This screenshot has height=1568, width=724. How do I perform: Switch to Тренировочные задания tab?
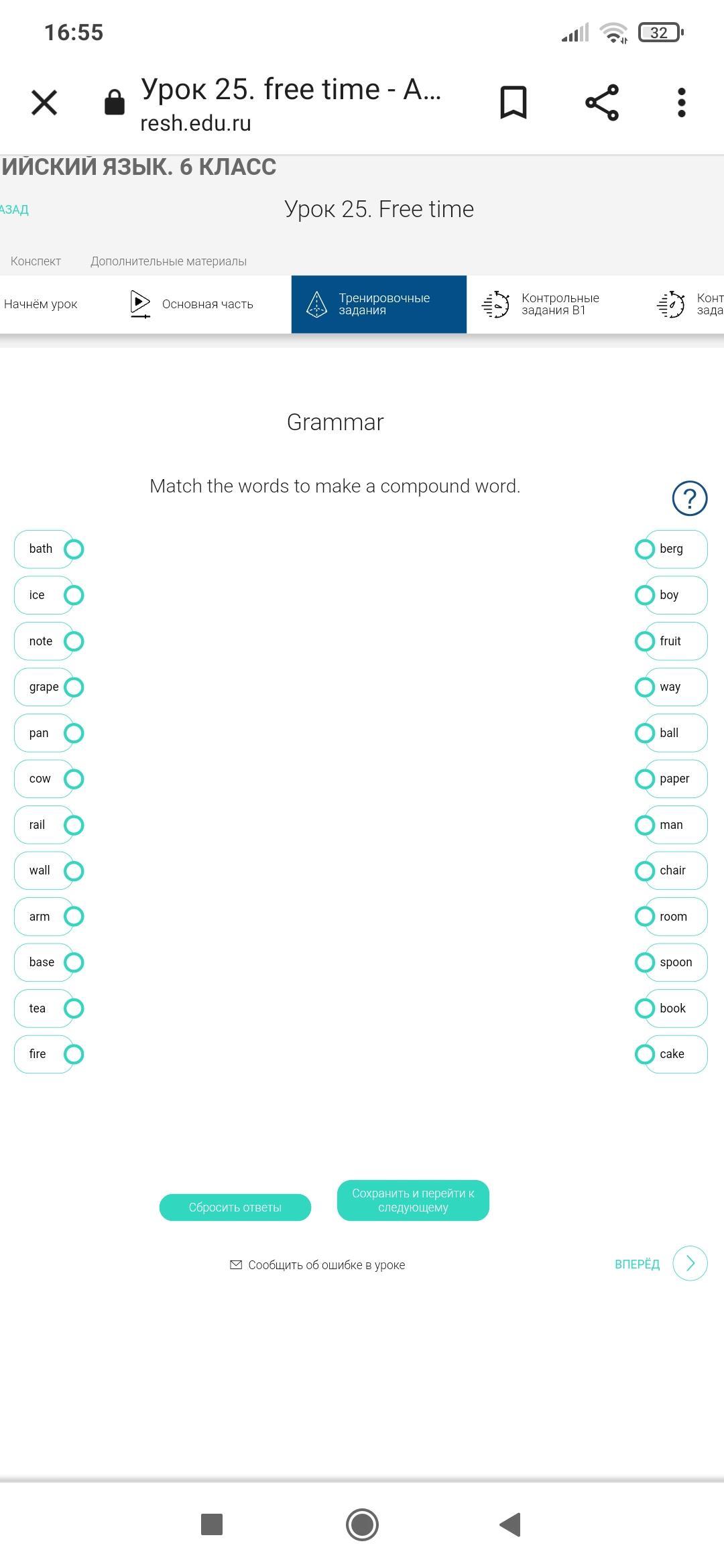[x=379, y=304]
